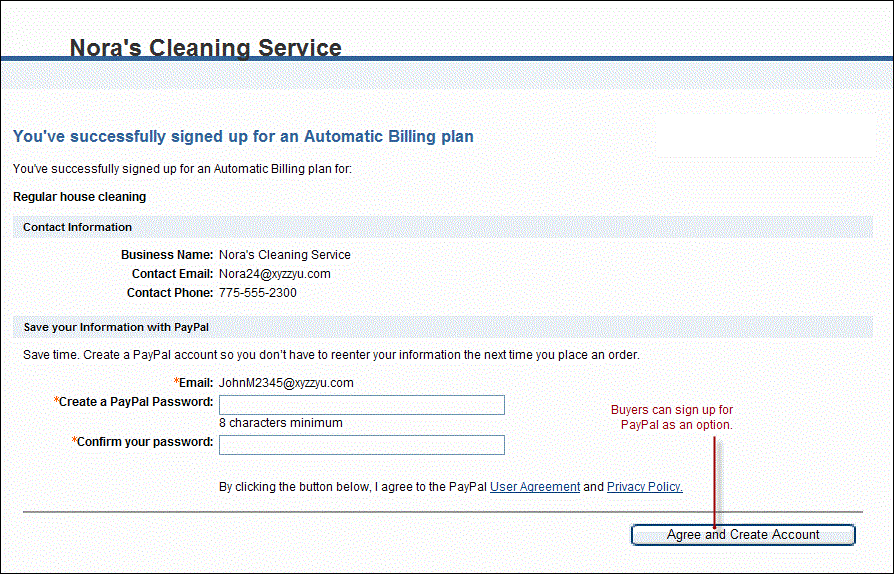Image resolution: width=894 pixels, height=574 pixels.
Task: Click the Contact Information section header
Action: 77,227
